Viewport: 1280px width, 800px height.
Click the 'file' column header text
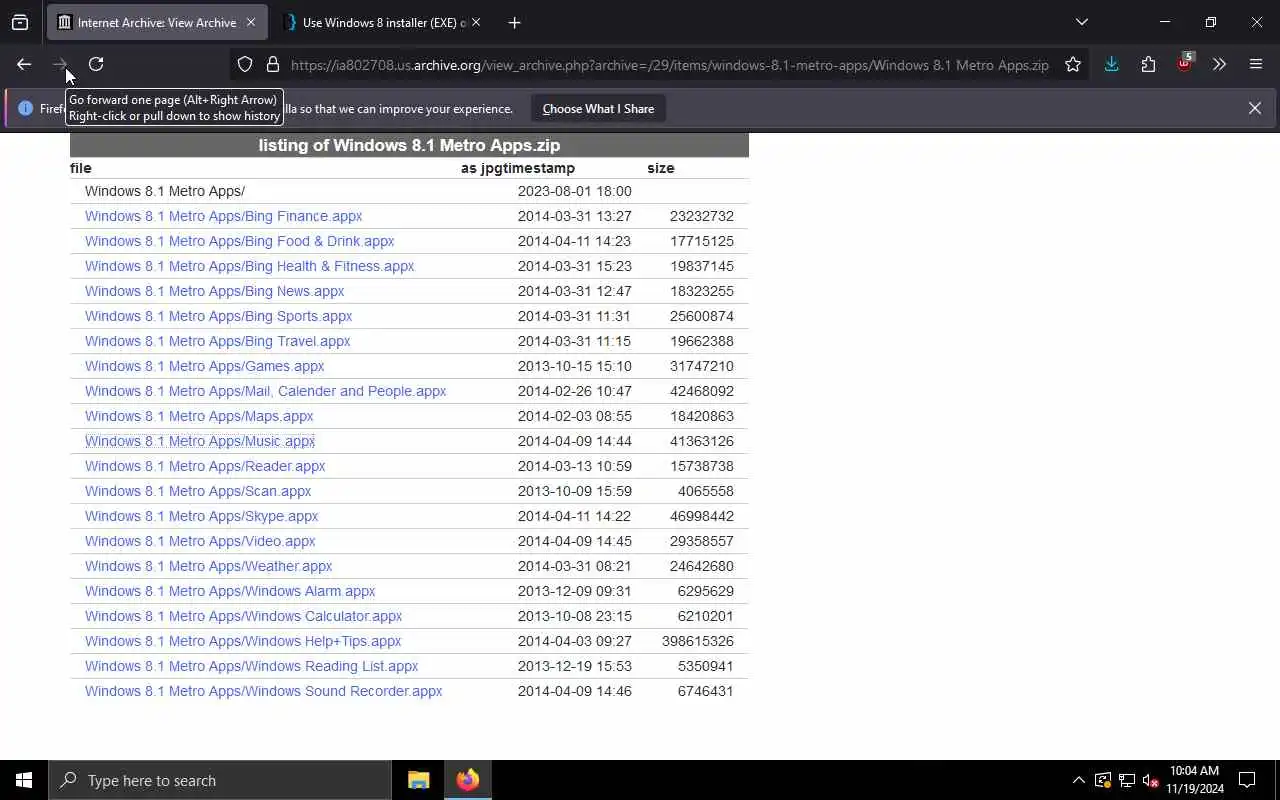[81, 168]
